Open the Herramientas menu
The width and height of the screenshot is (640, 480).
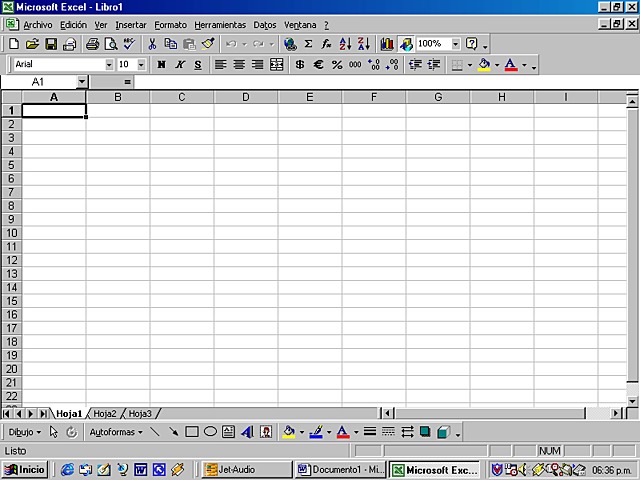tap(220, 25)
